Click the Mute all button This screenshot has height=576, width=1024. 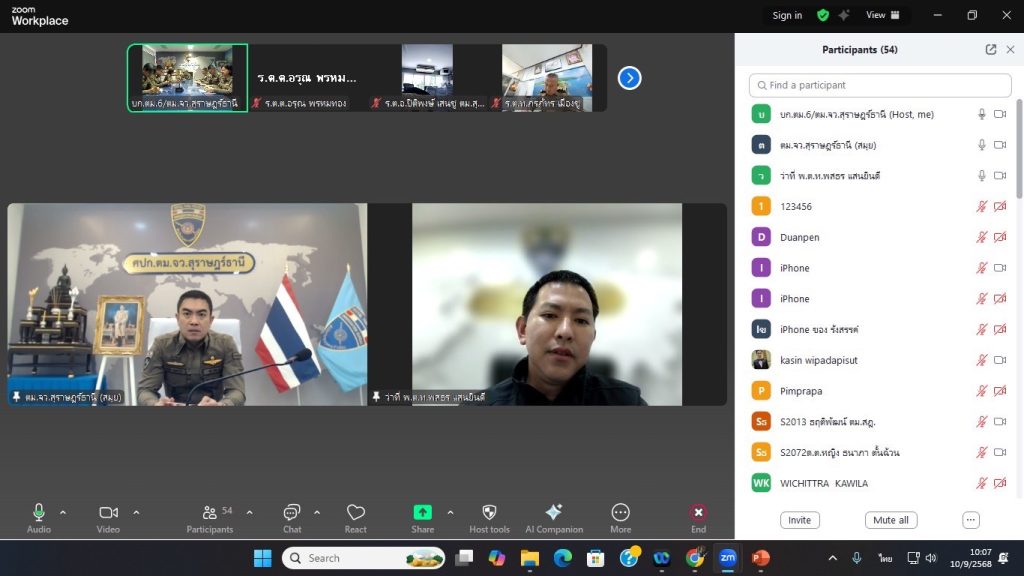point(890,520)
